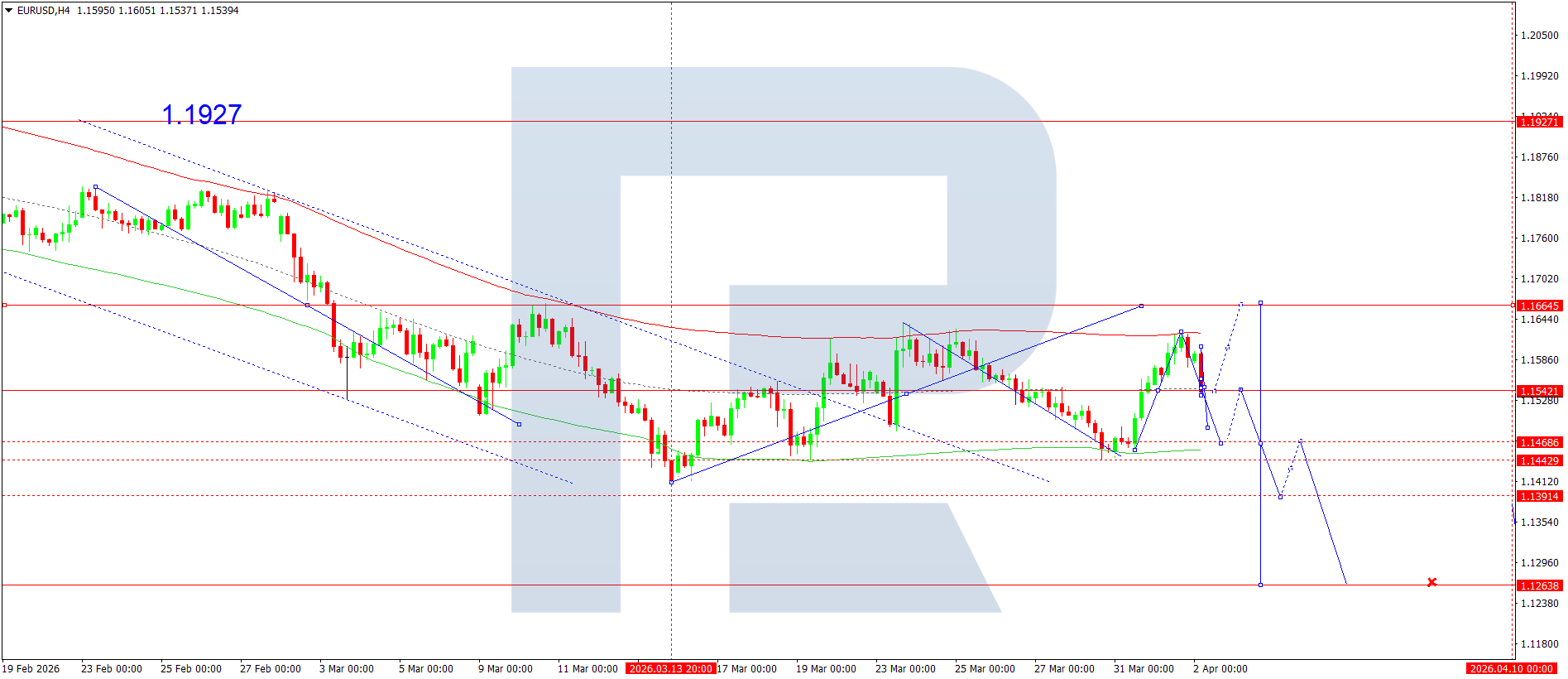This screenshot has height=679, width=1568.
Task: Click the EURUSD,H4 chart title text
Action: pos(43,11)
